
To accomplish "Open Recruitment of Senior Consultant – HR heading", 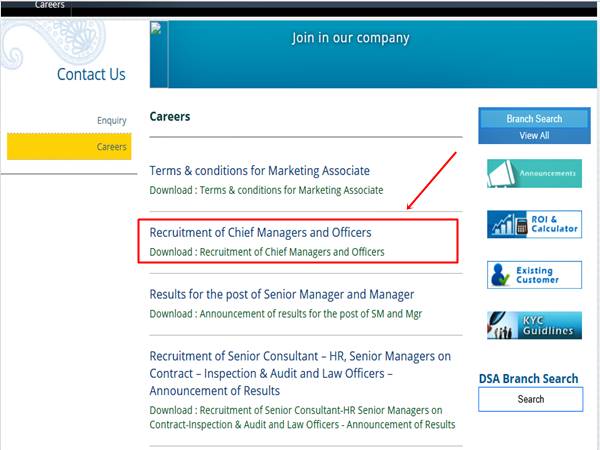I will tap(300, 373).
